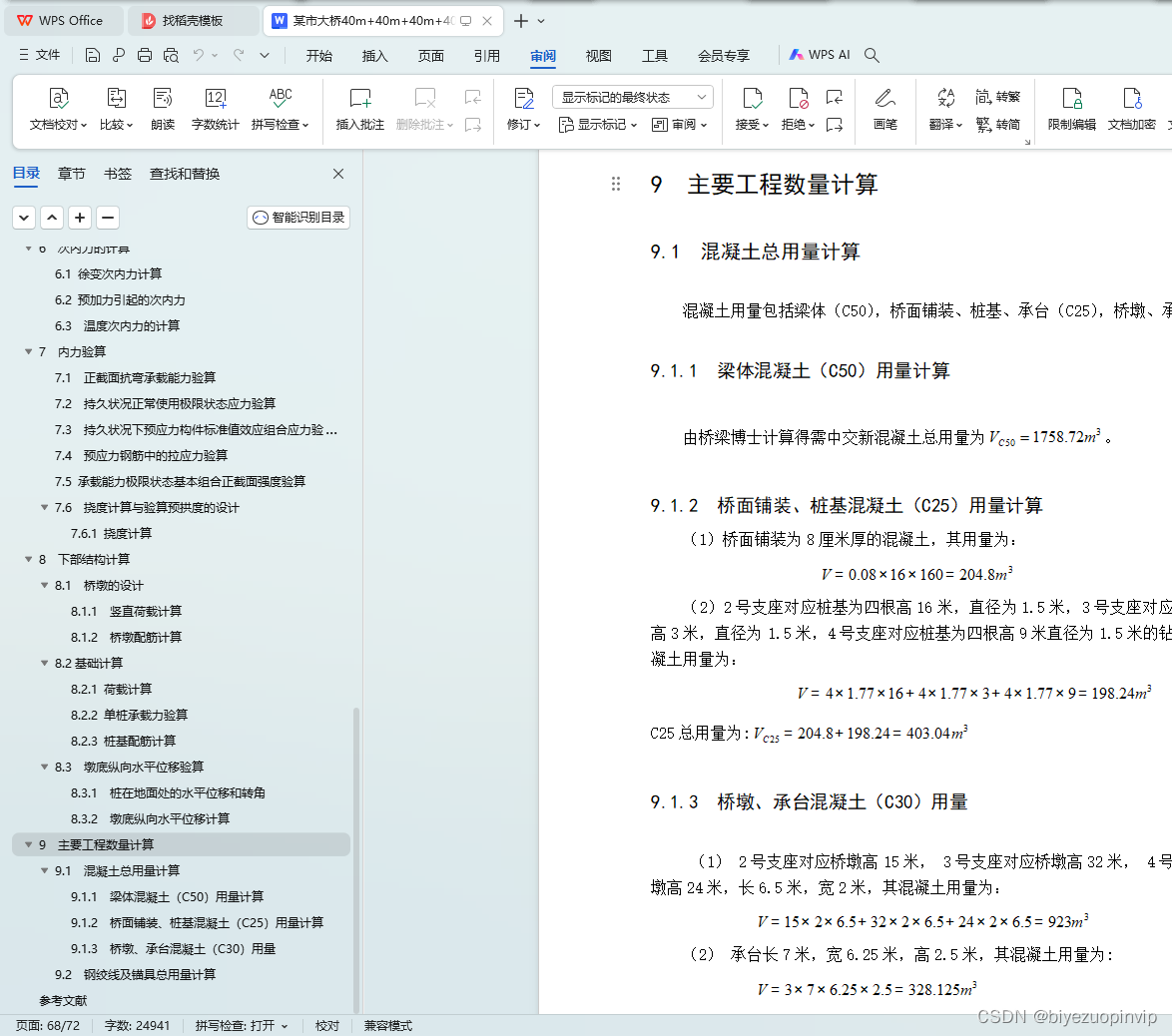Collapse section 9.1 混凝土总用量计算
1172x1036 pixels.
[44, 870]
